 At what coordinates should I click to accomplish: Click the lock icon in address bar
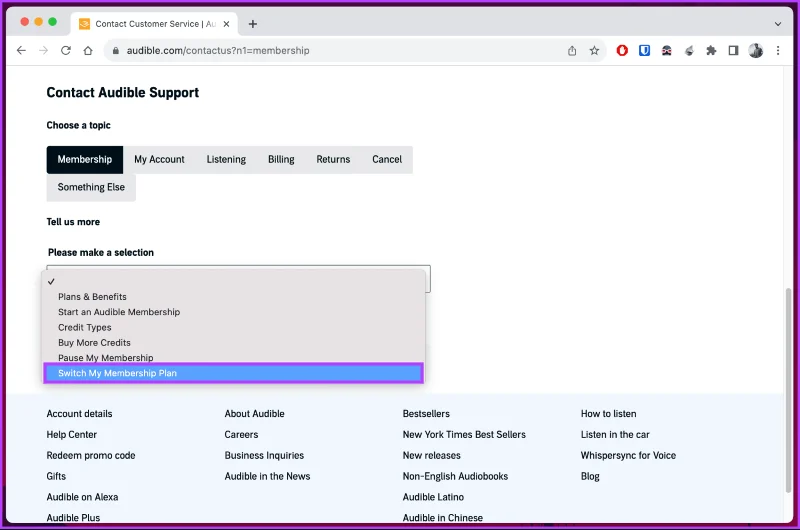tap(116, 51)
